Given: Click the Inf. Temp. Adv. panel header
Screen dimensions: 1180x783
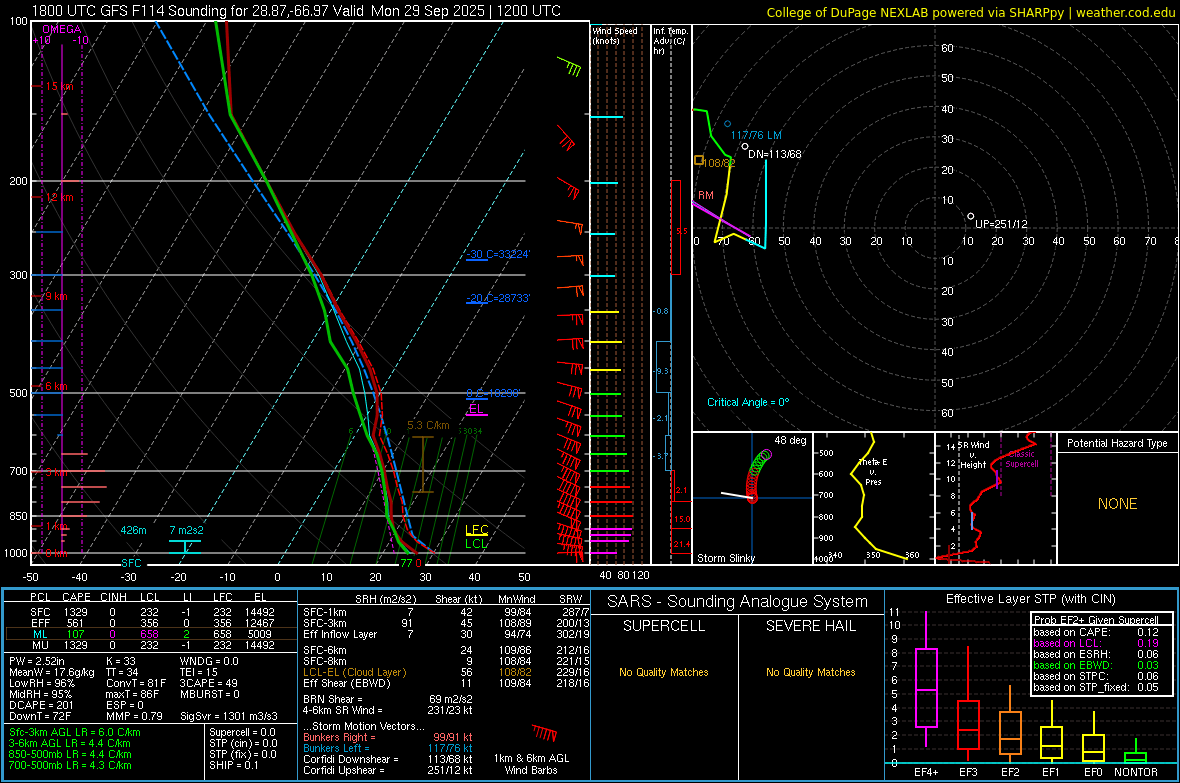Looking at the screenshot, I should click(x=670, y=41).
